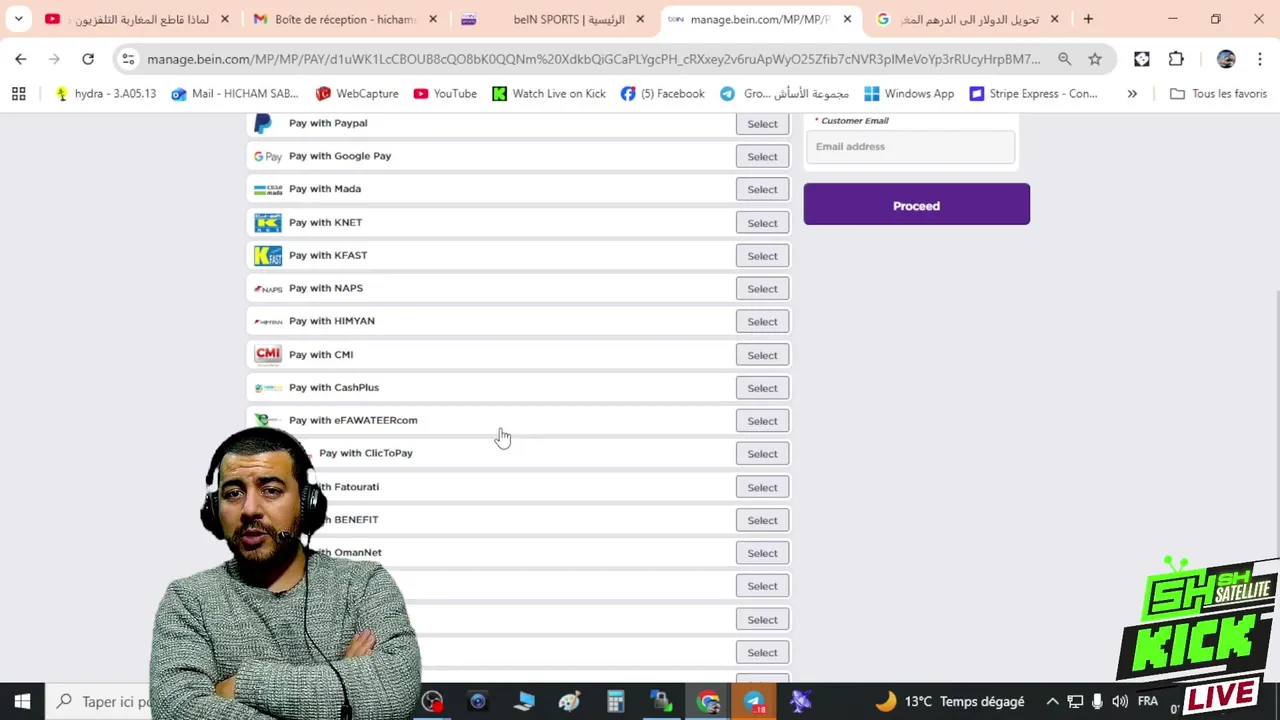Select the Pay with Paypal option
Screen dimensions: 1280x720
[x=762, y=124]
